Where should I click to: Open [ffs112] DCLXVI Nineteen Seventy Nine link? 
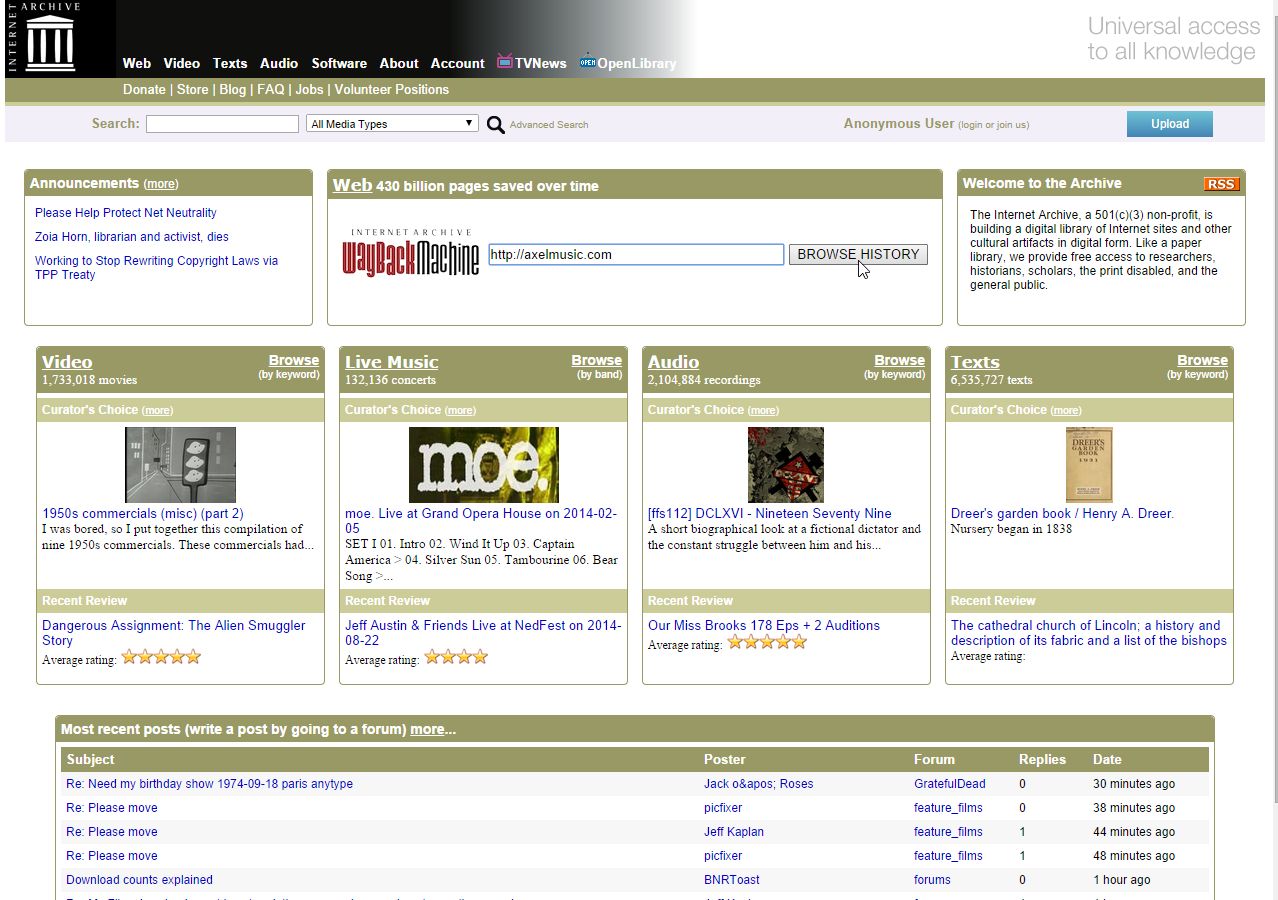pyautogui.click(x=770, y=513)
